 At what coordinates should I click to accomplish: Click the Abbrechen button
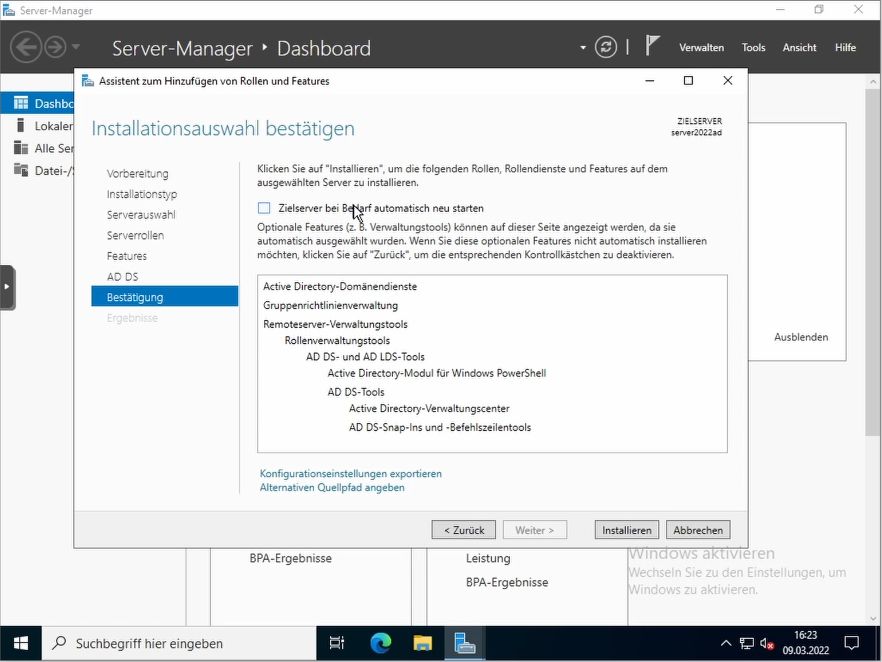[x=698, y=530]
